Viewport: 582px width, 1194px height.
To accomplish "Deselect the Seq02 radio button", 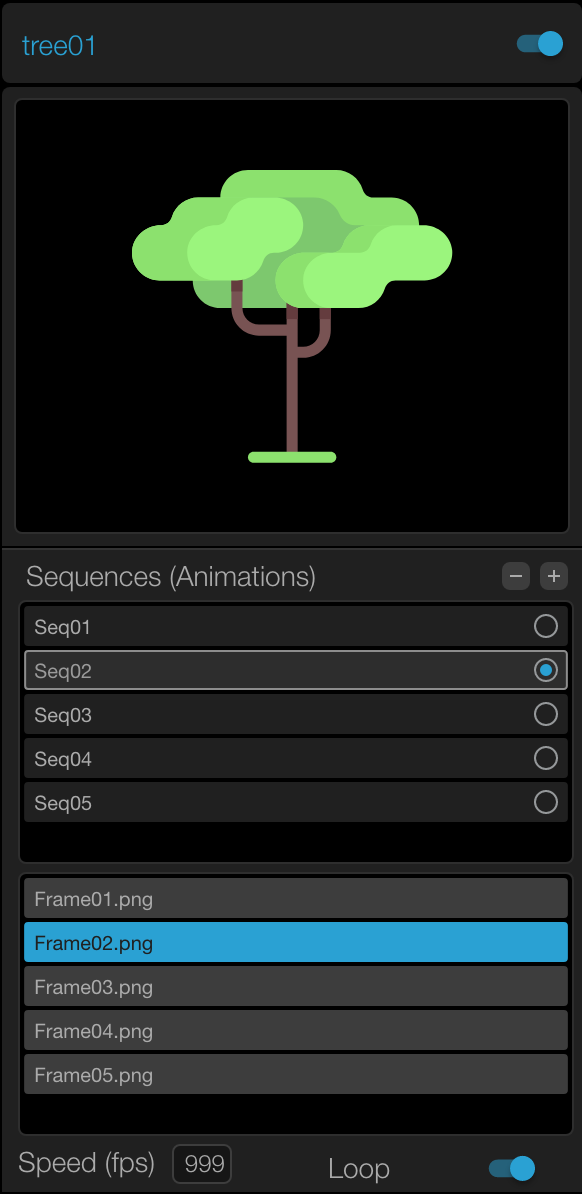I will tap(546, 670).
